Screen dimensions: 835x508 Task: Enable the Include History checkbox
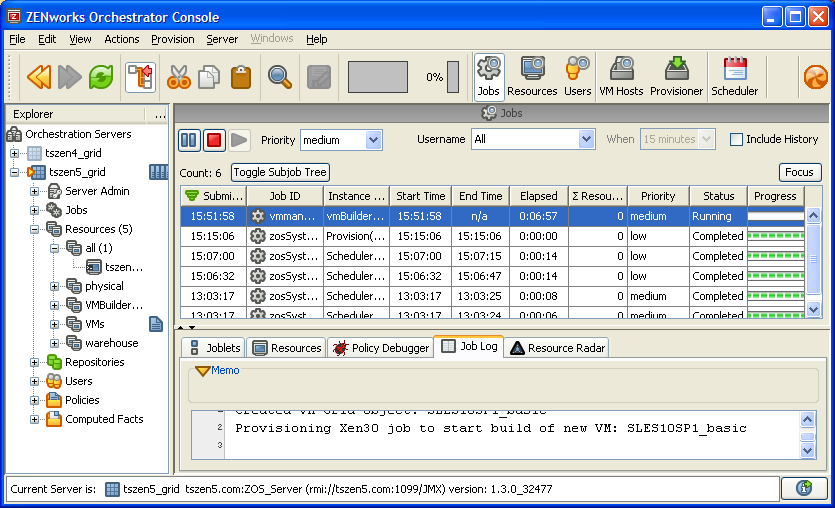tap(736, 140)
